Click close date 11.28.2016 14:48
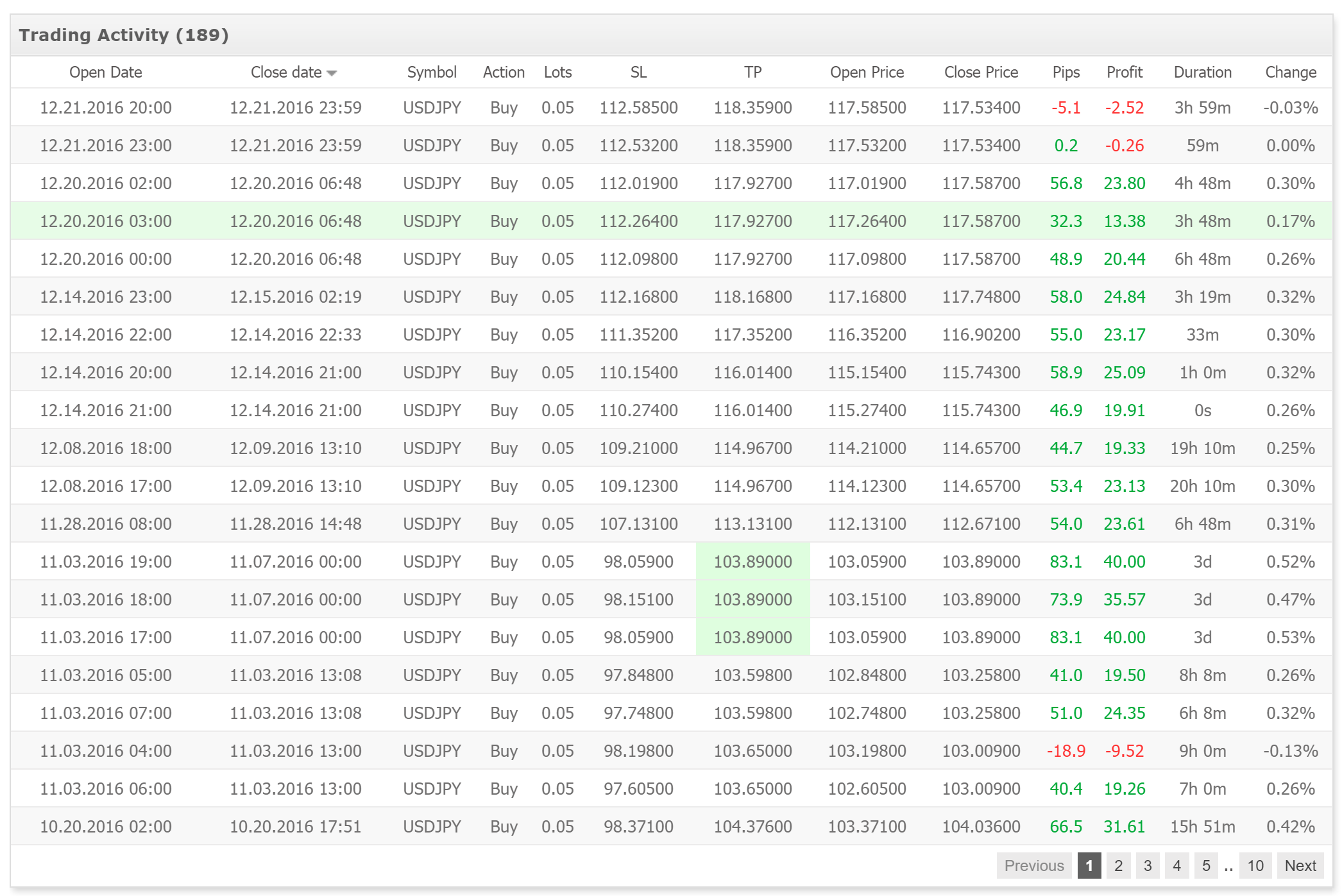Viewport: 1342px width, 896px height. [296, 524]
